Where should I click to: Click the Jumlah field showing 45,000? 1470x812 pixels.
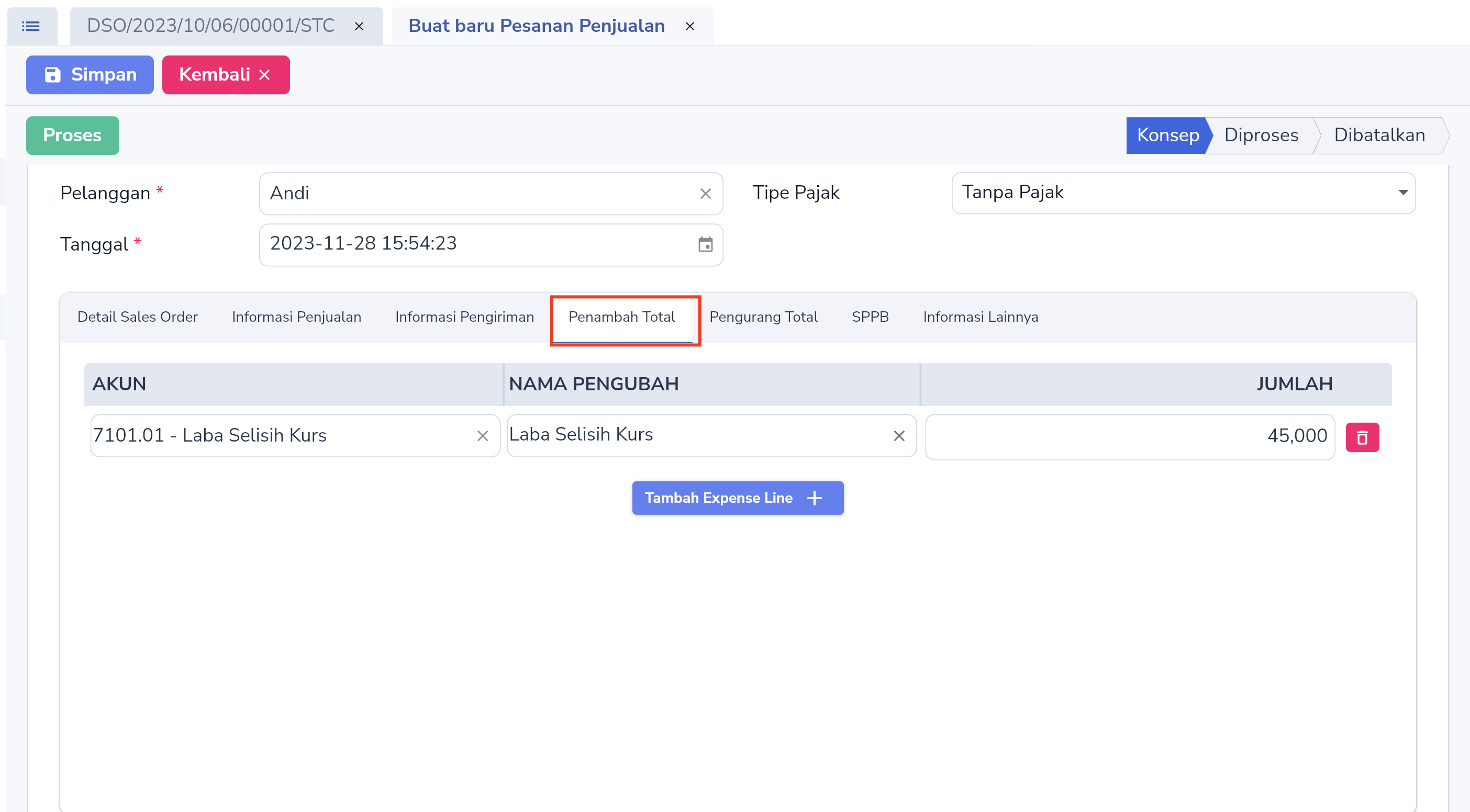[1130, 437]
